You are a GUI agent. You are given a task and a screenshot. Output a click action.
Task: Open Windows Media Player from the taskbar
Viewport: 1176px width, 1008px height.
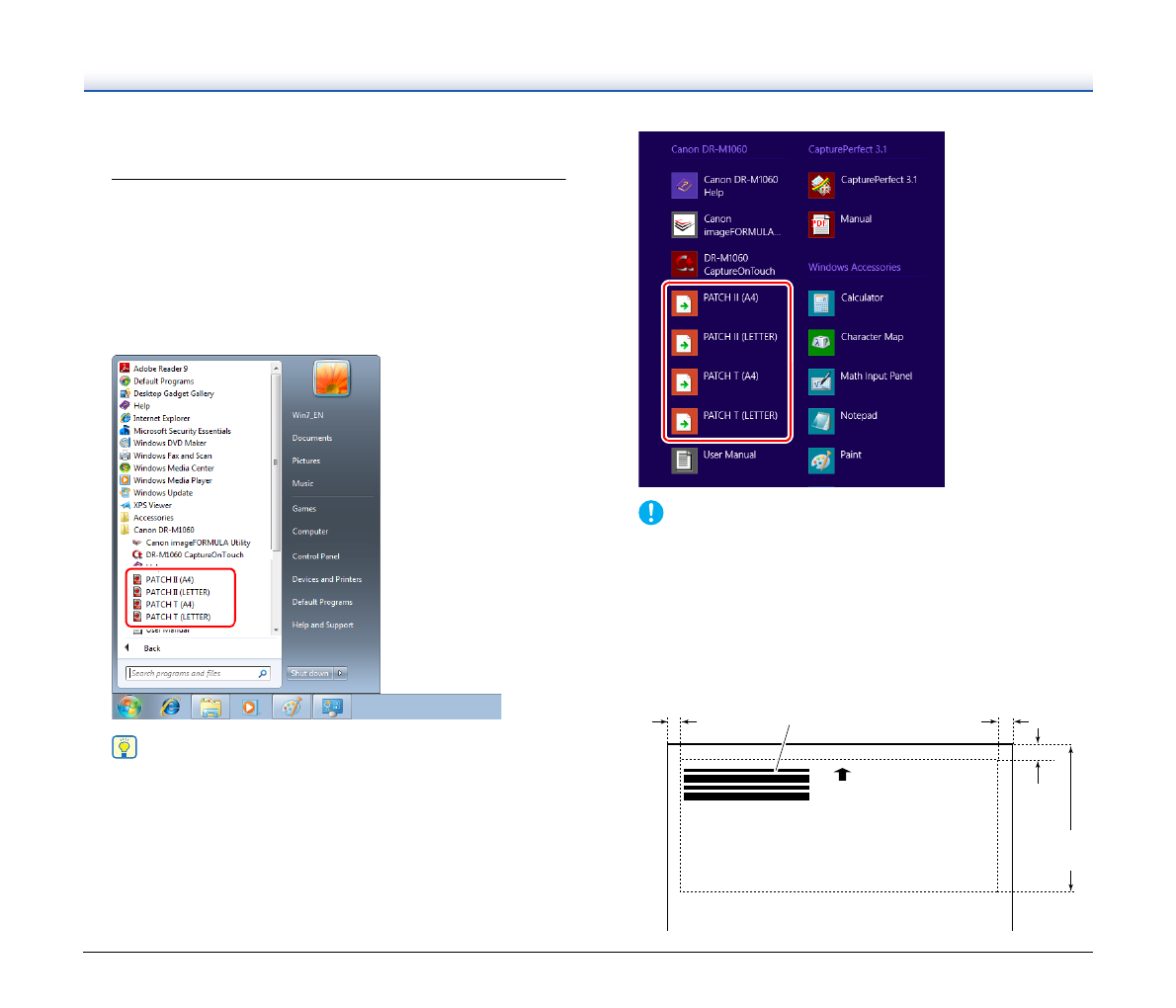click(x=249, y=707)
